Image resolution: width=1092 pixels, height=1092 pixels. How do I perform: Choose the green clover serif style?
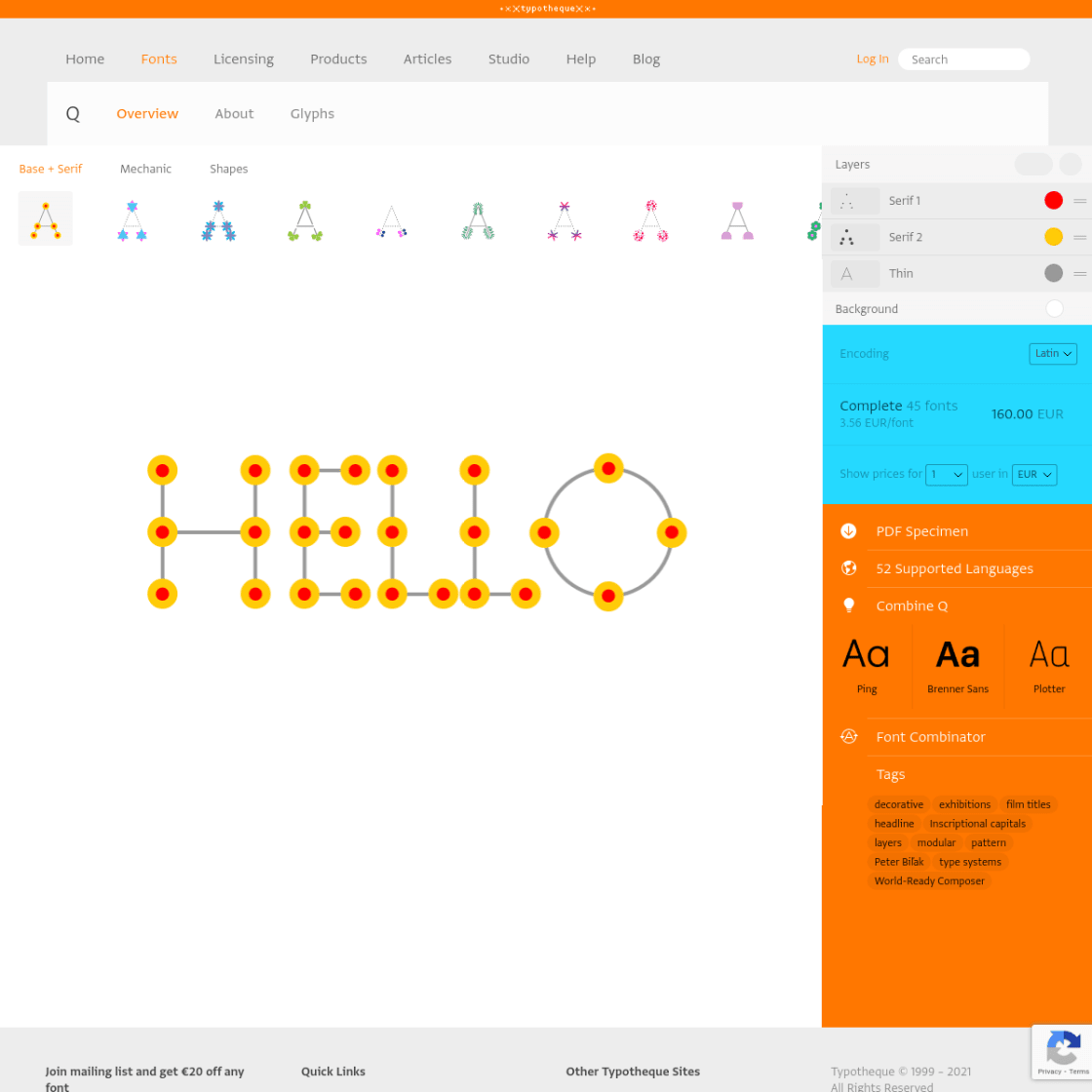tap(305, 220)
